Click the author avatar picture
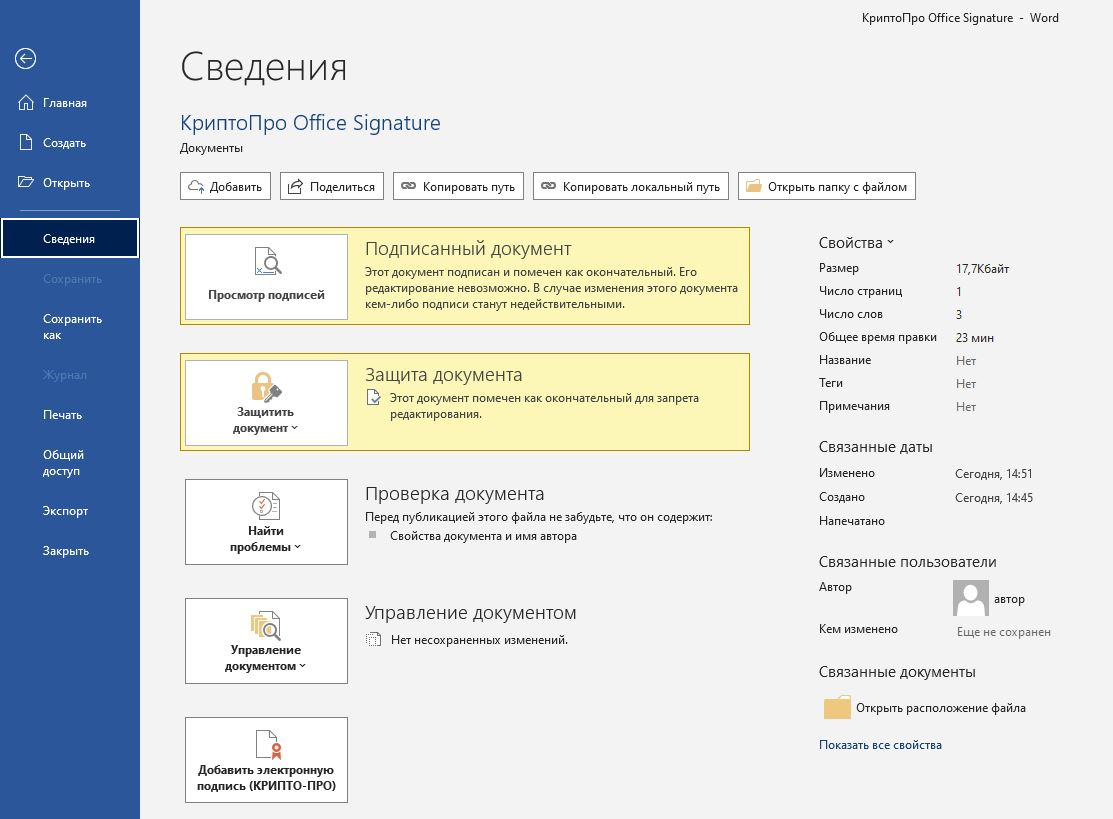Viewport: 1113px width, 819px height. point(971,598)
